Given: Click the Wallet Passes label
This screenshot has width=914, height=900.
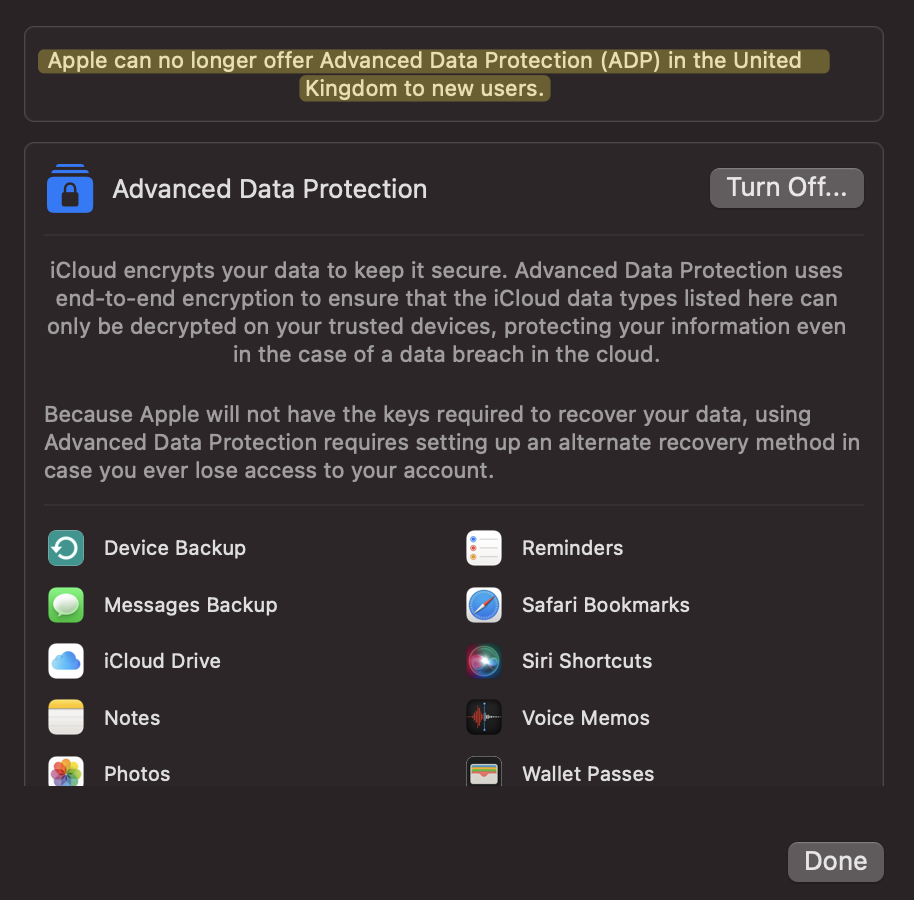Looking at the screenshot, I should [x=588, y=774].
